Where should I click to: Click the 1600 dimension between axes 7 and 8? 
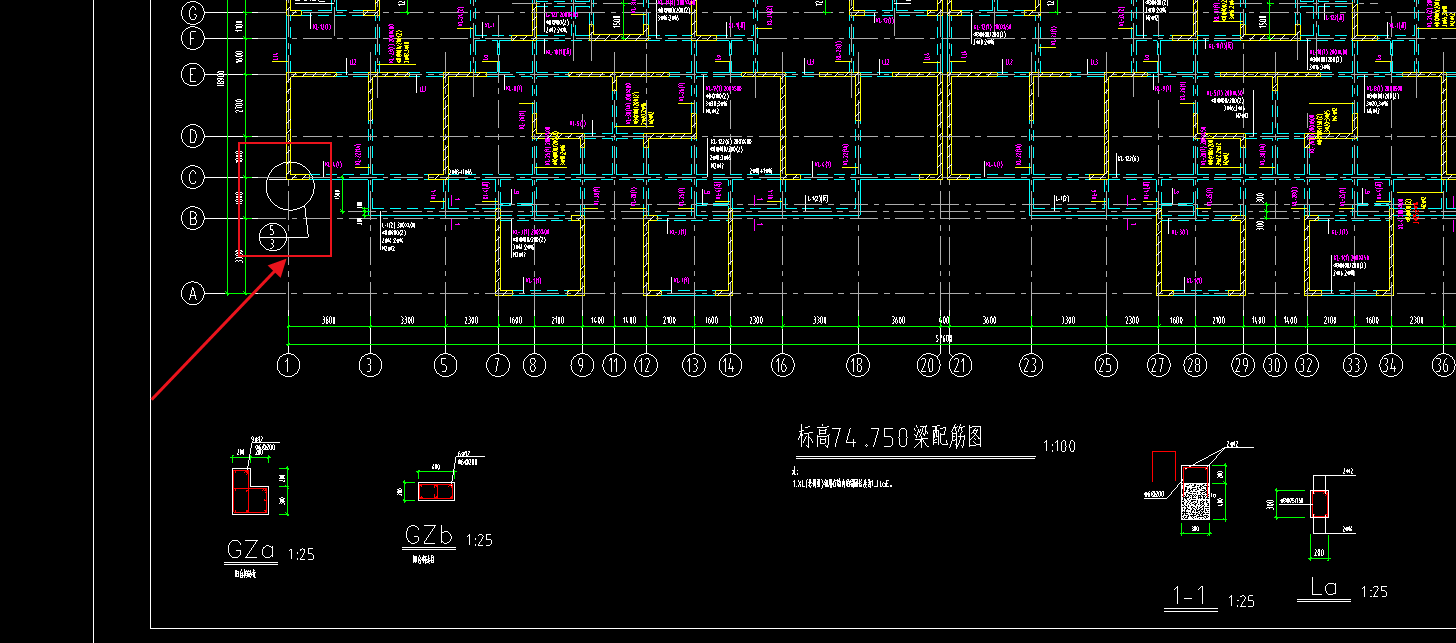click(x=516, y=321)
